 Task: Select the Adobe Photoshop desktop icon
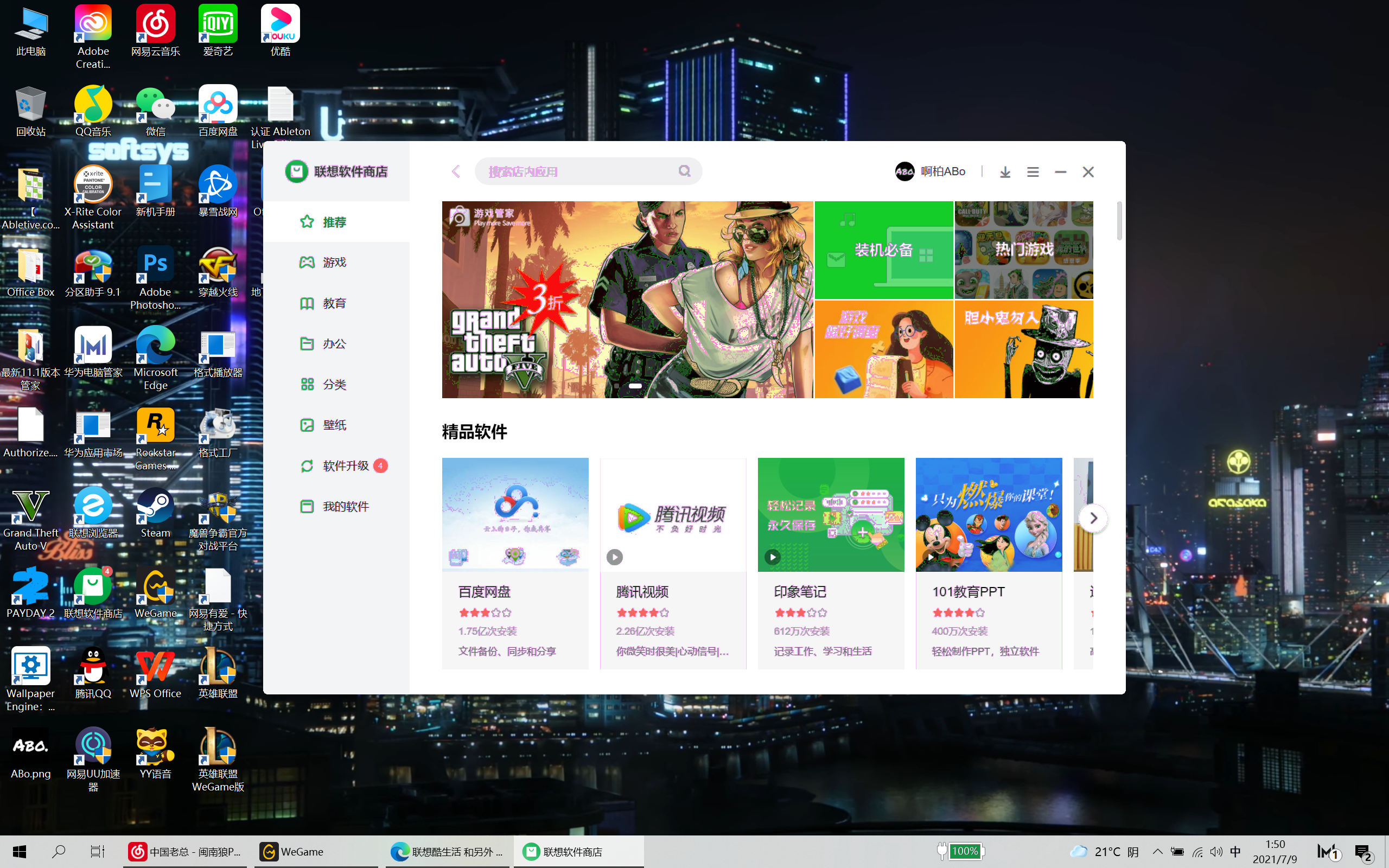pos(156,278)
